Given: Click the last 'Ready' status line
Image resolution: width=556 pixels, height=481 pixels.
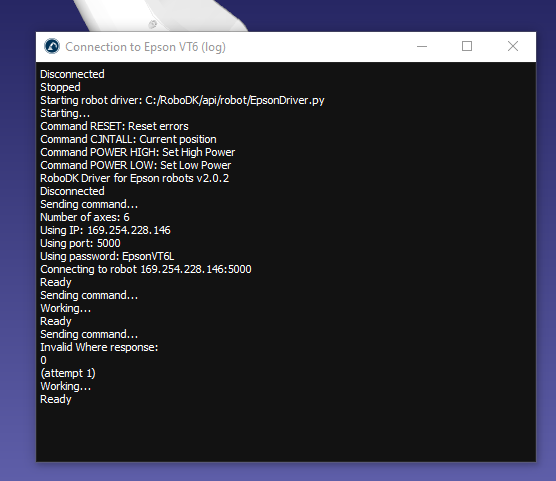Looking at the screenshot, I should (56, 400).
